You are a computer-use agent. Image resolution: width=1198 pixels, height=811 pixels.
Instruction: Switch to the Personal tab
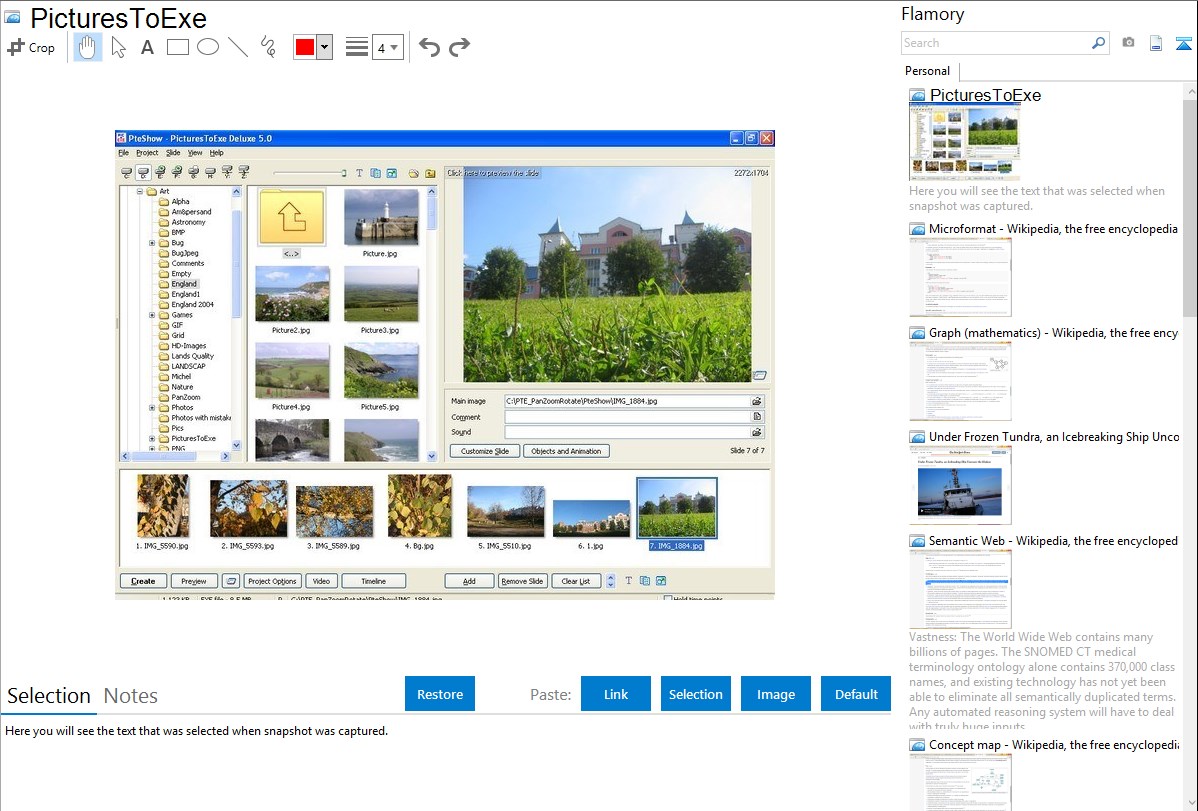(927, 71)
